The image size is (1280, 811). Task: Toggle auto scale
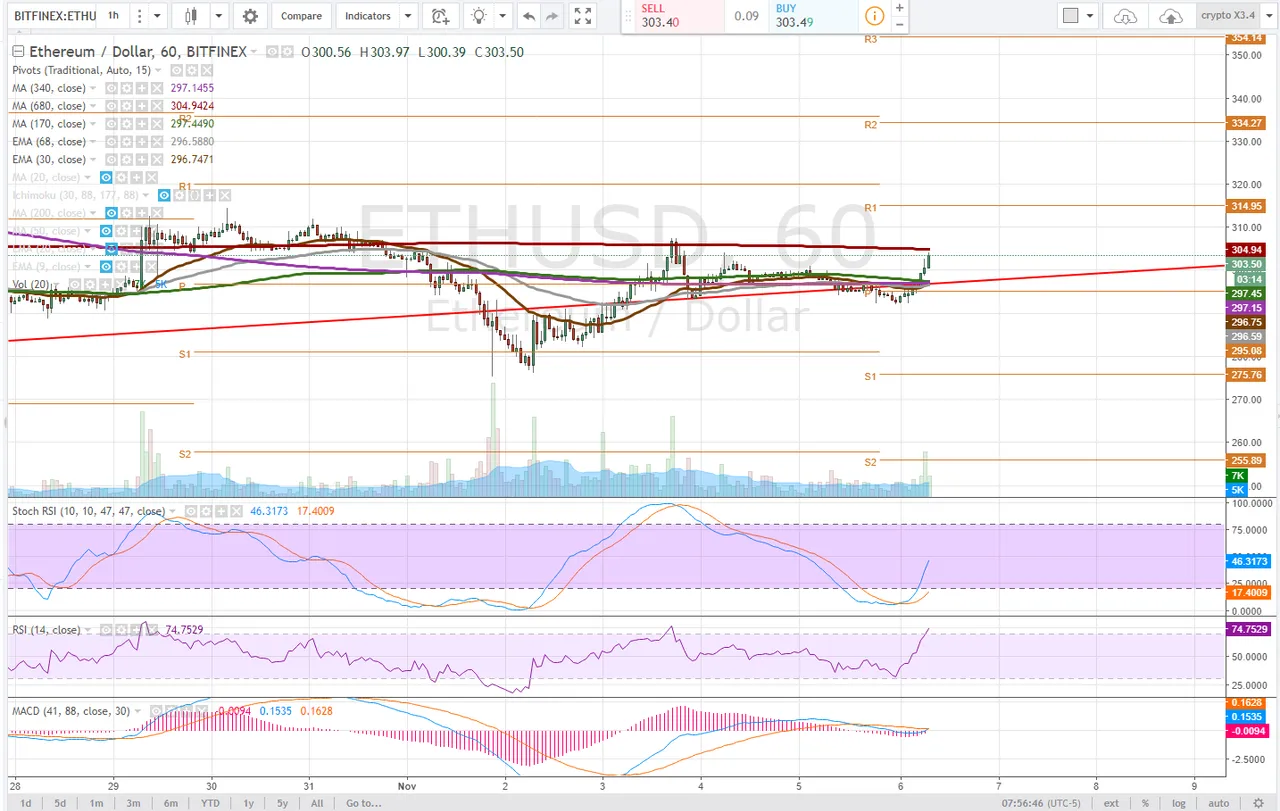(x=1219, y=802)
